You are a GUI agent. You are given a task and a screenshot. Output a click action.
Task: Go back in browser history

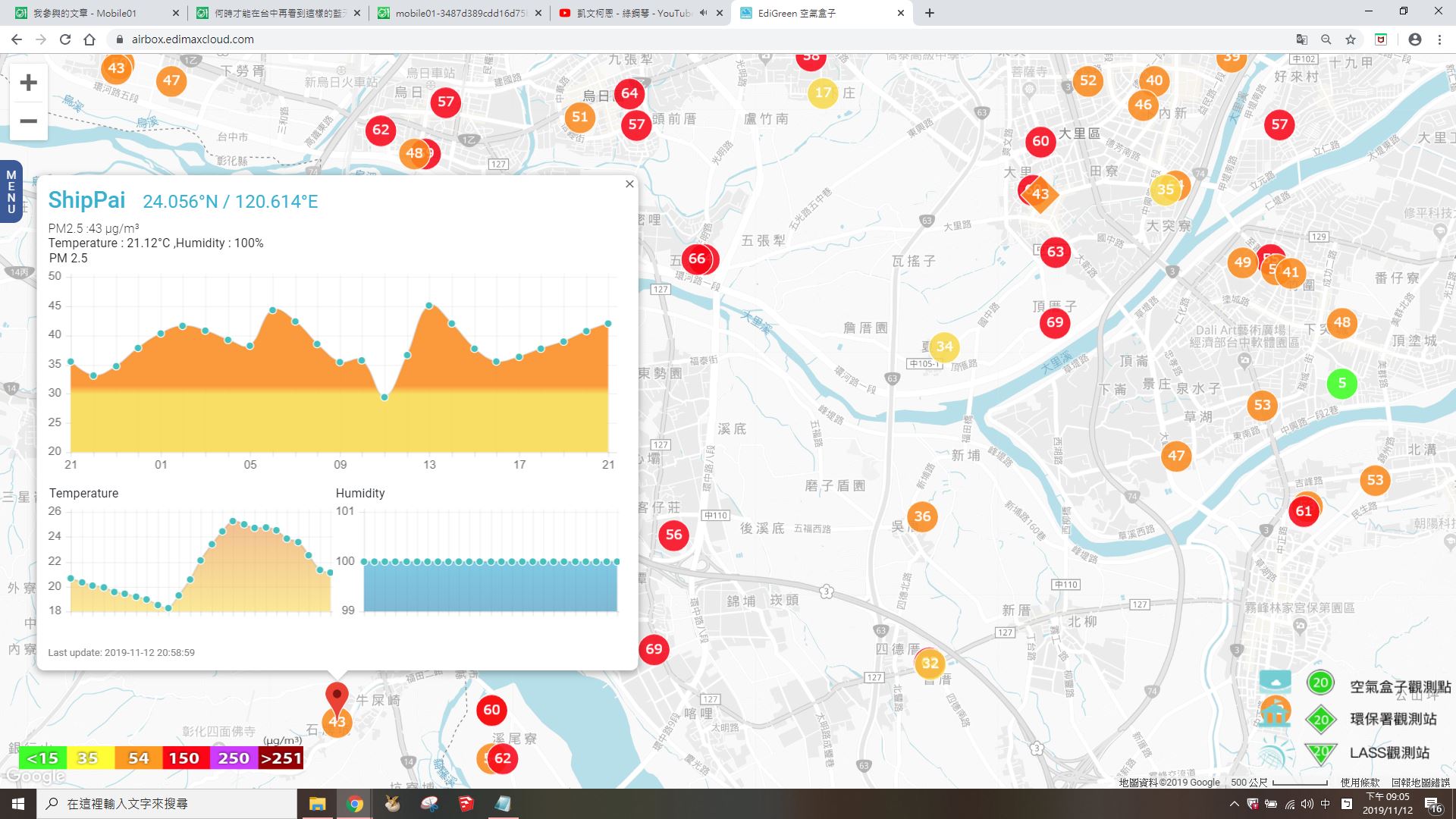coord(17,39)
